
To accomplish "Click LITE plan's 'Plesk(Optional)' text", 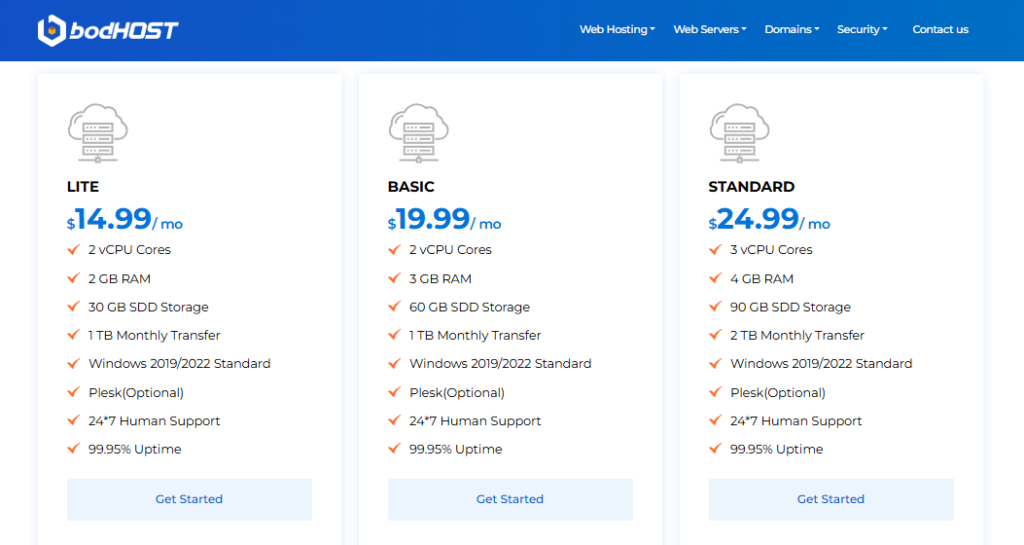I will point(136,393).
